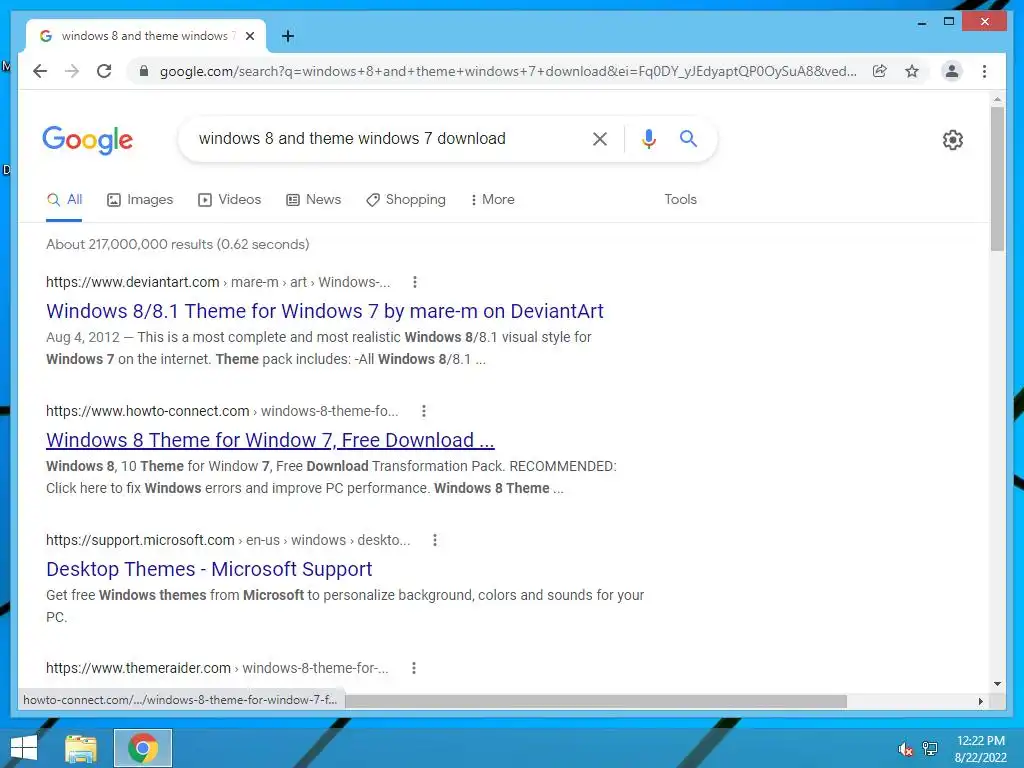Switch to the Images tab

click(140, 200)
